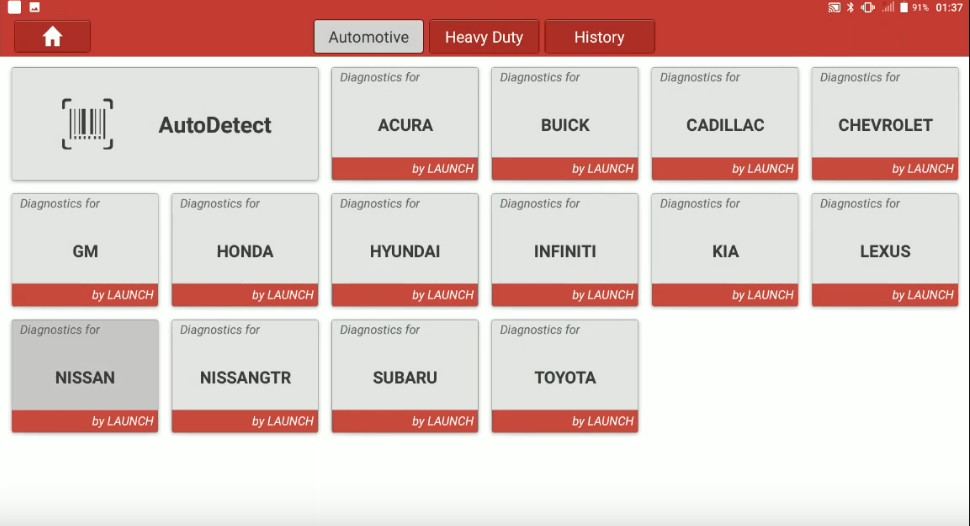The width and height of the screenshot is (970, 526).
Task: Open TOYOTA diagnostics
Action: pyautogui.click(x=565, y=376)
